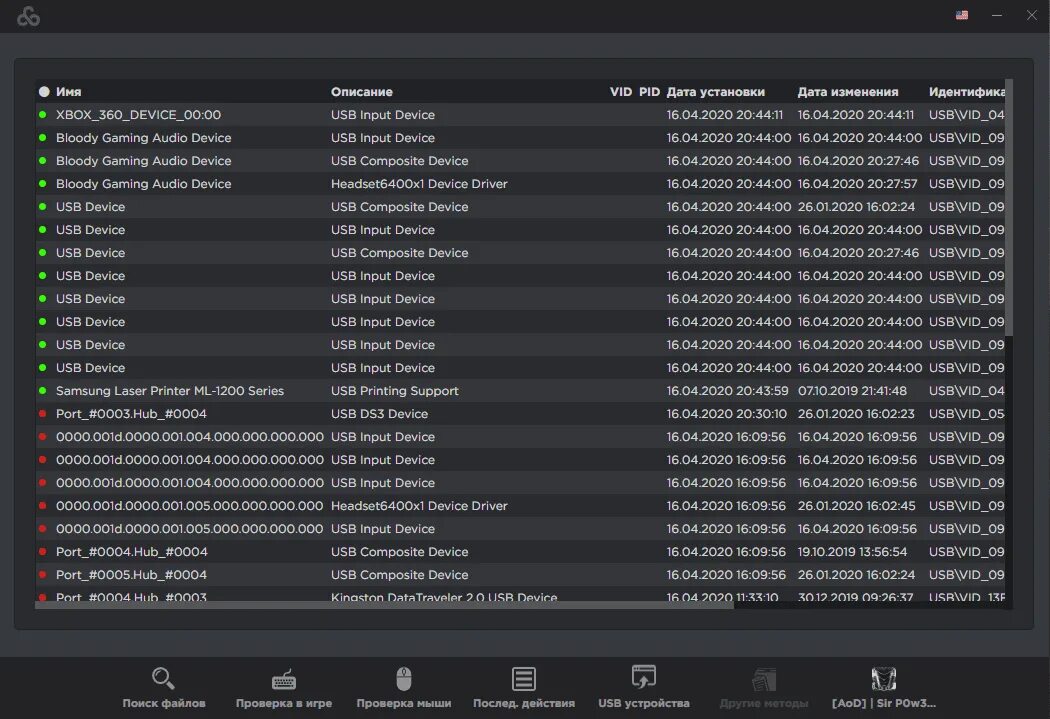Select the Port_#0005.Hub_#0004 row
The height and width of the screenshot is (719, 1050).
(520, 574)
